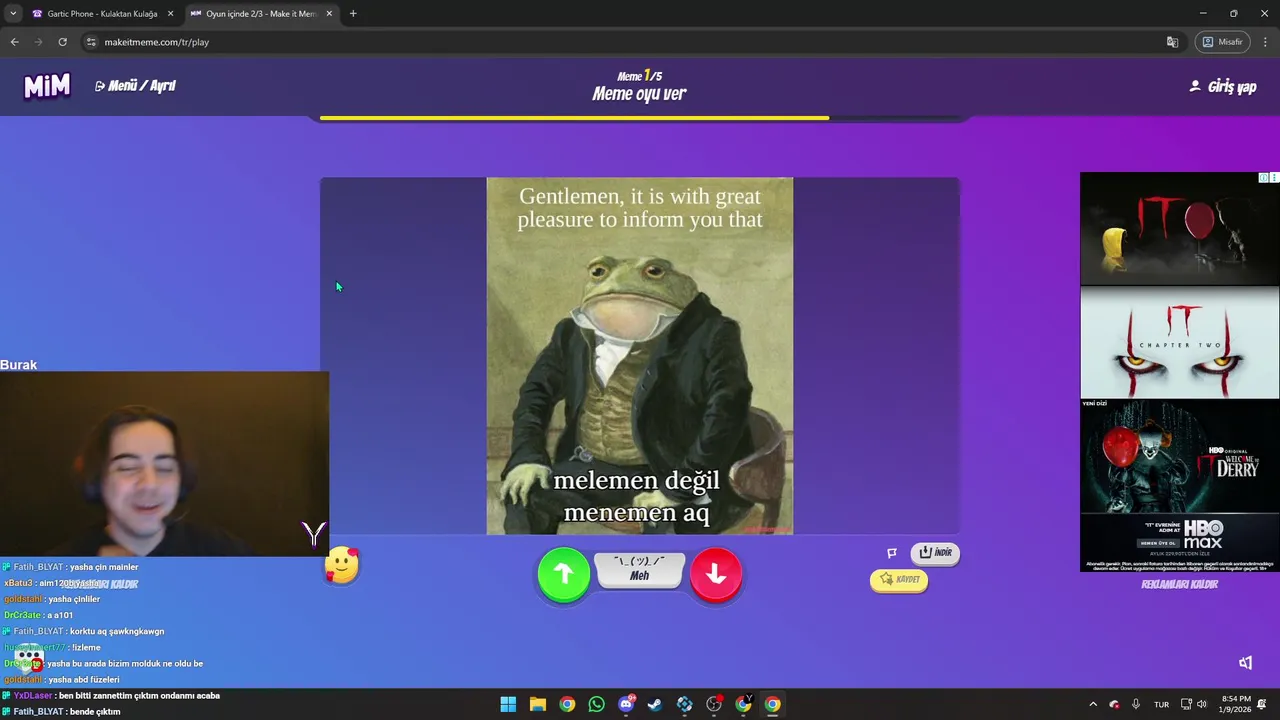1280x720 pixels.
Task: Go back with the browser back arrow
Action: [14, 42]
